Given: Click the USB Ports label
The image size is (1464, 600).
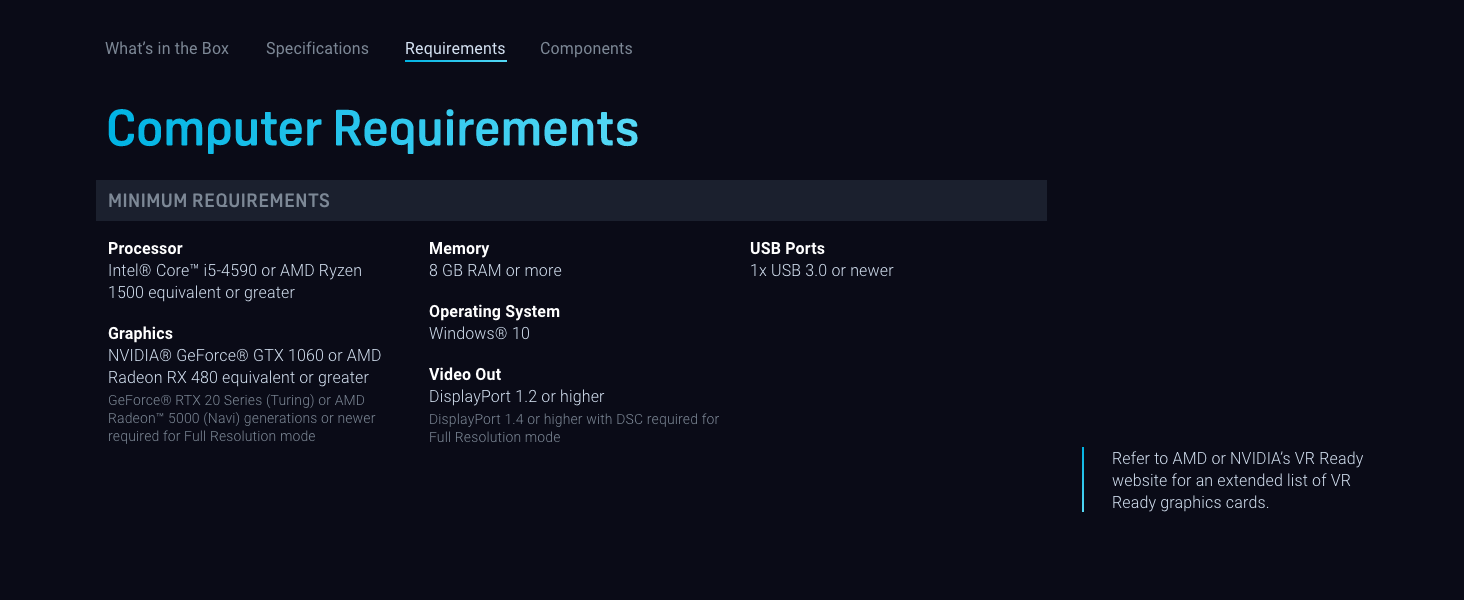Looking at the screenshot, I should [788, 248].
